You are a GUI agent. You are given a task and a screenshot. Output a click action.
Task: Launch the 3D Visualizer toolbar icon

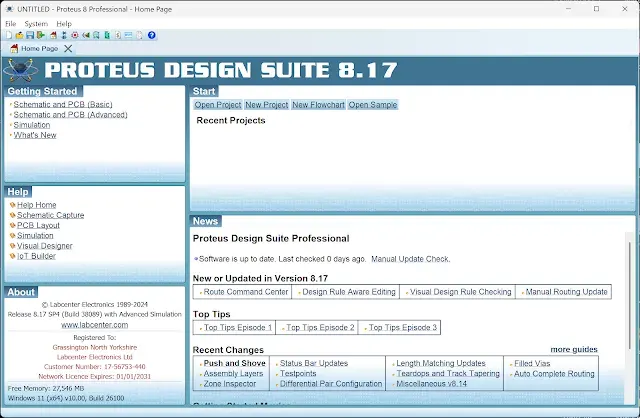pos(86,35)
